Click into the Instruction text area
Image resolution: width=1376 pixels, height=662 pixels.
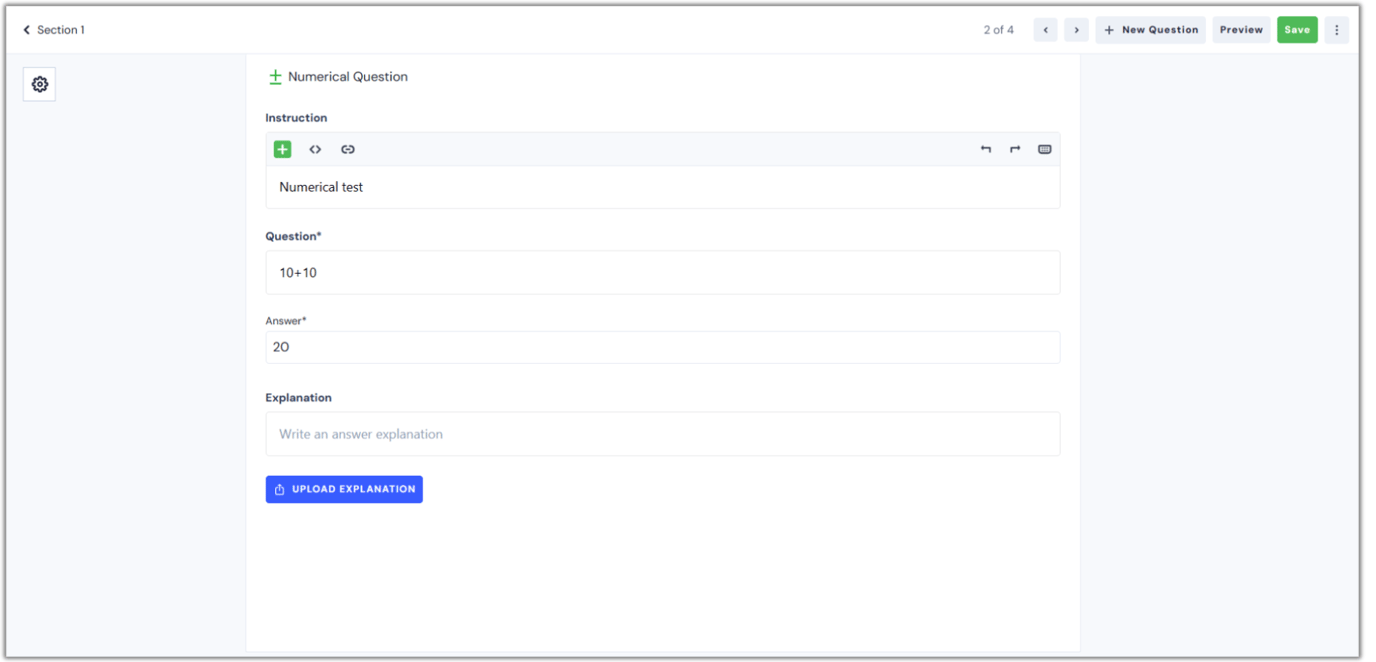point(662,187)
